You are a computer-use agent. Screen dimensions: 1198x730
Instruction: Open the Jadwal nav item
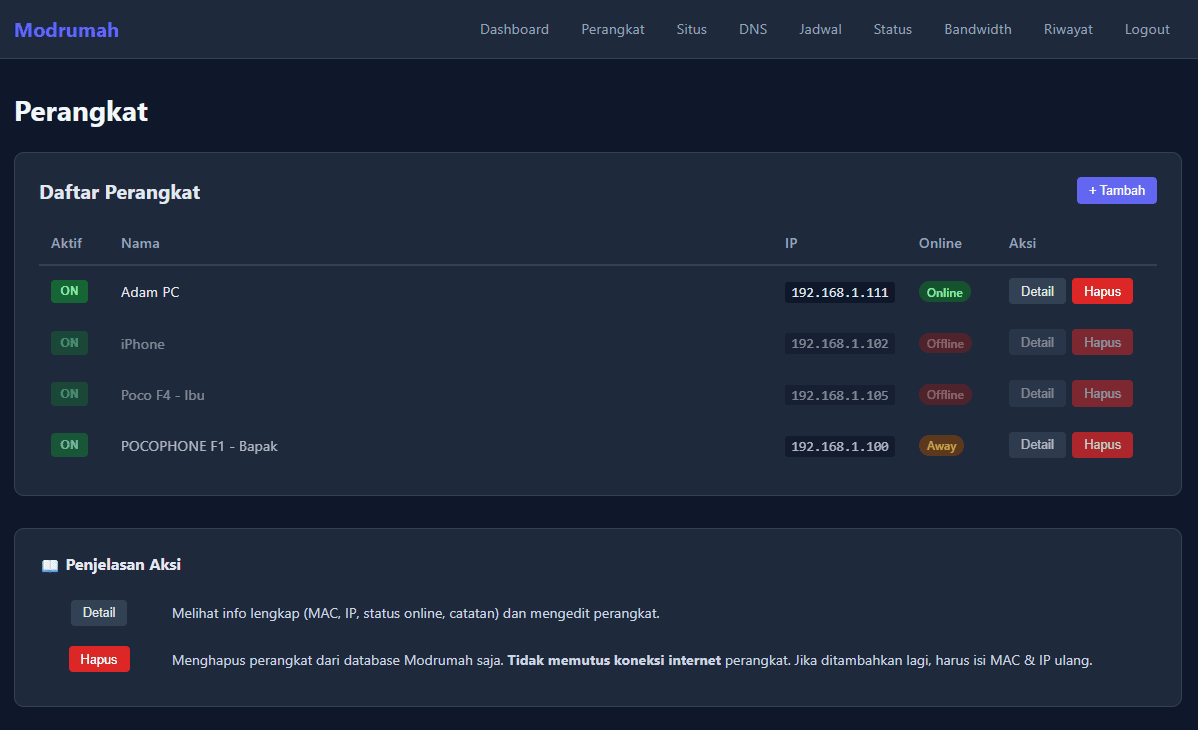(821, 29)
